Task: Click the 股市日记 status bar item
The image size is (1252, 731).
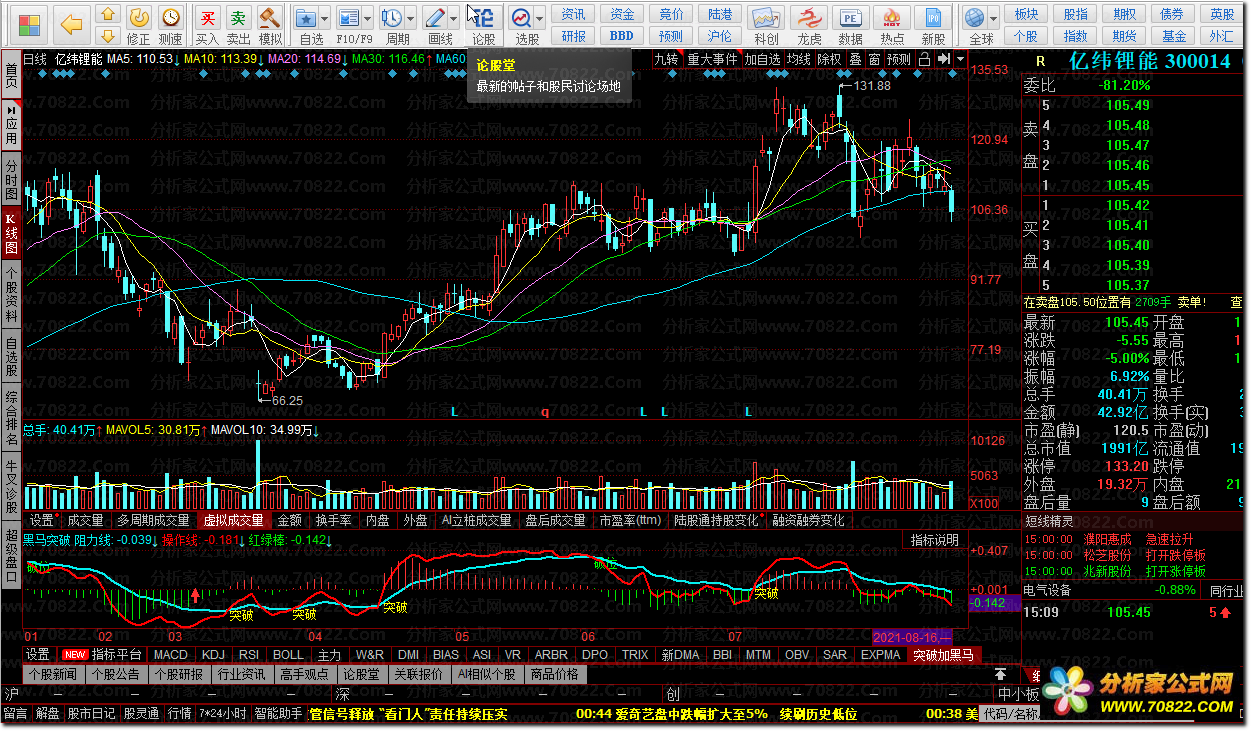Action: point(92,714)
